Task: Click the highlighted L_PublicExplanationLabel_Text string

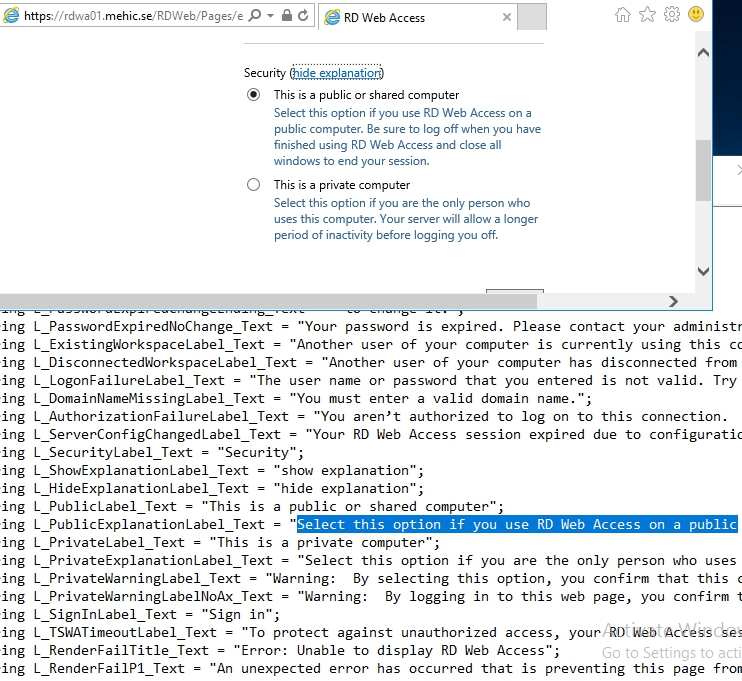Action: pos(516,524)
